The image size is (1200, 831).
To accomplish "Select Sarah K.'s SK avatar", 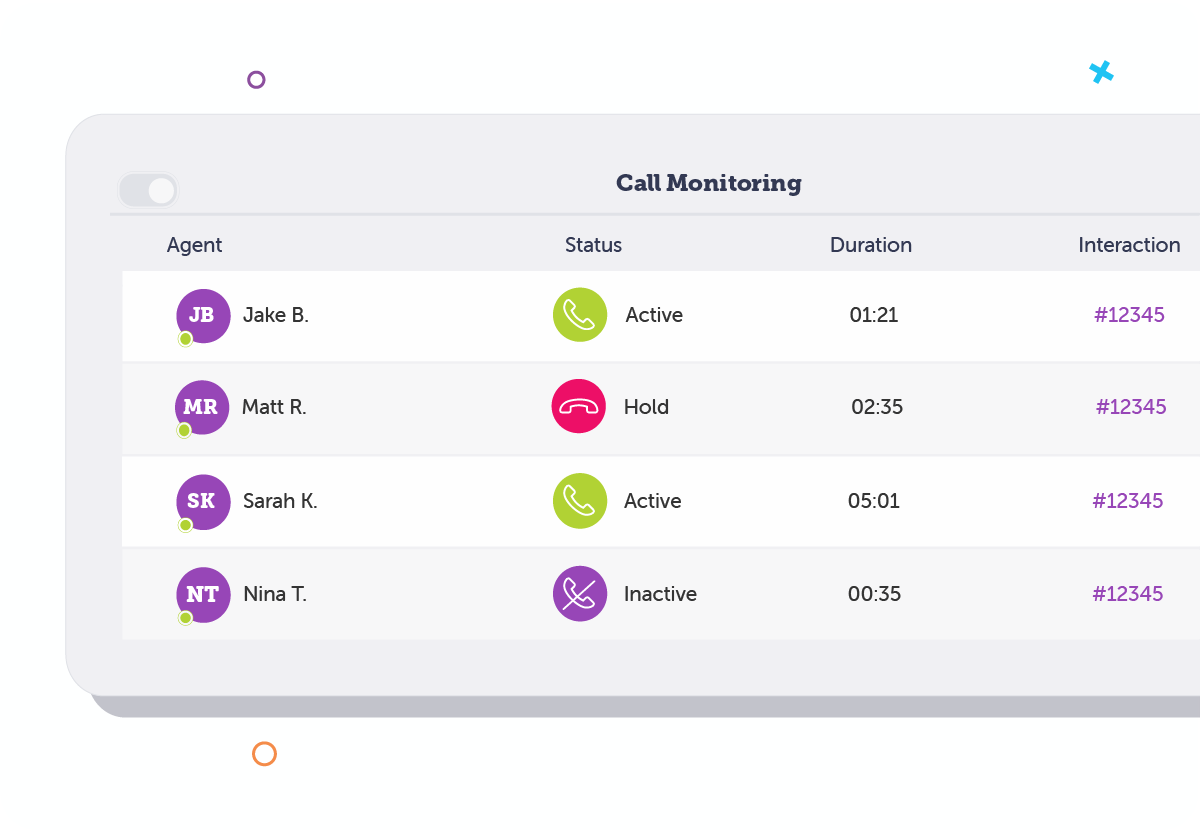I will pos(203,500).
